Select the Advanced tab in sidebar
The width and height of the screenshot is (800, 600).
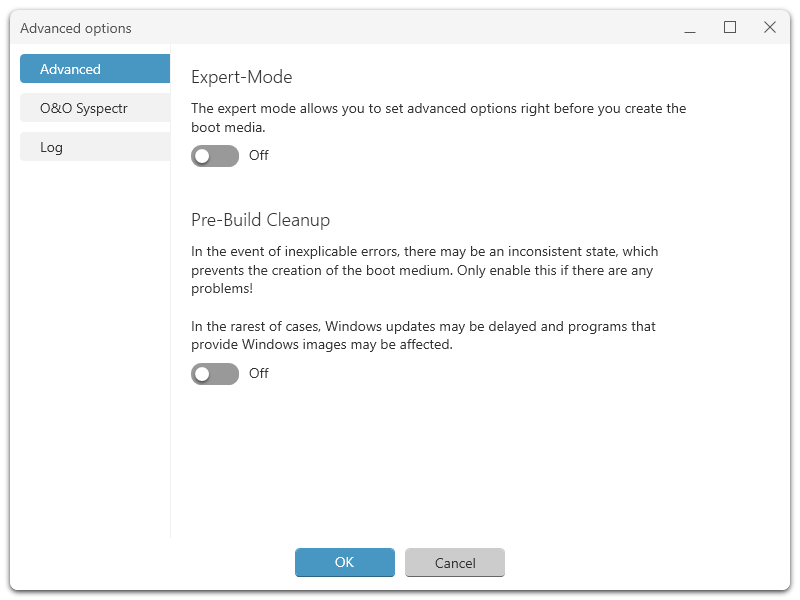(x=94, y=69)
